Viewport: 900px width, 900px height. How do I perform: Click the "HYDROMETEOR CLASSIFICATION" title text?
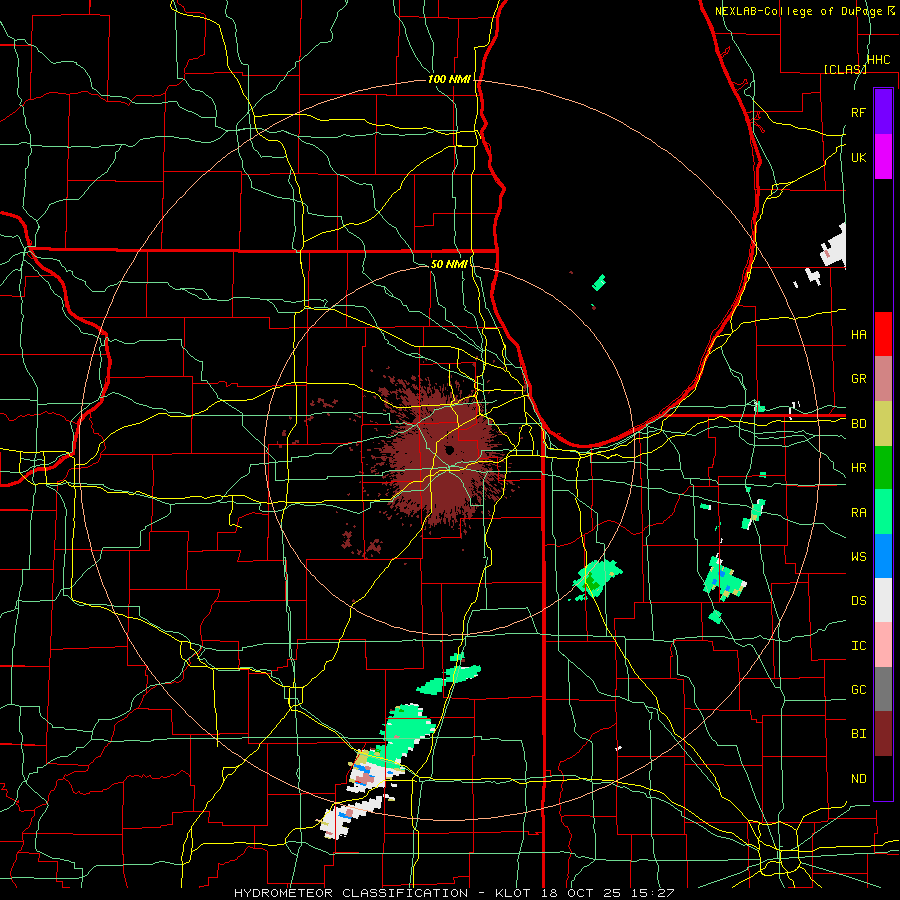(x=351, y=893)
